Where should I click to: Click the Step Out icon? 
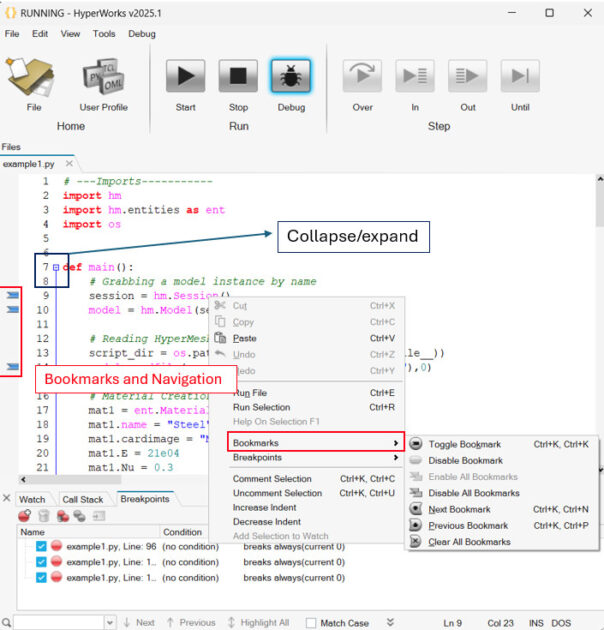(467, 76)
